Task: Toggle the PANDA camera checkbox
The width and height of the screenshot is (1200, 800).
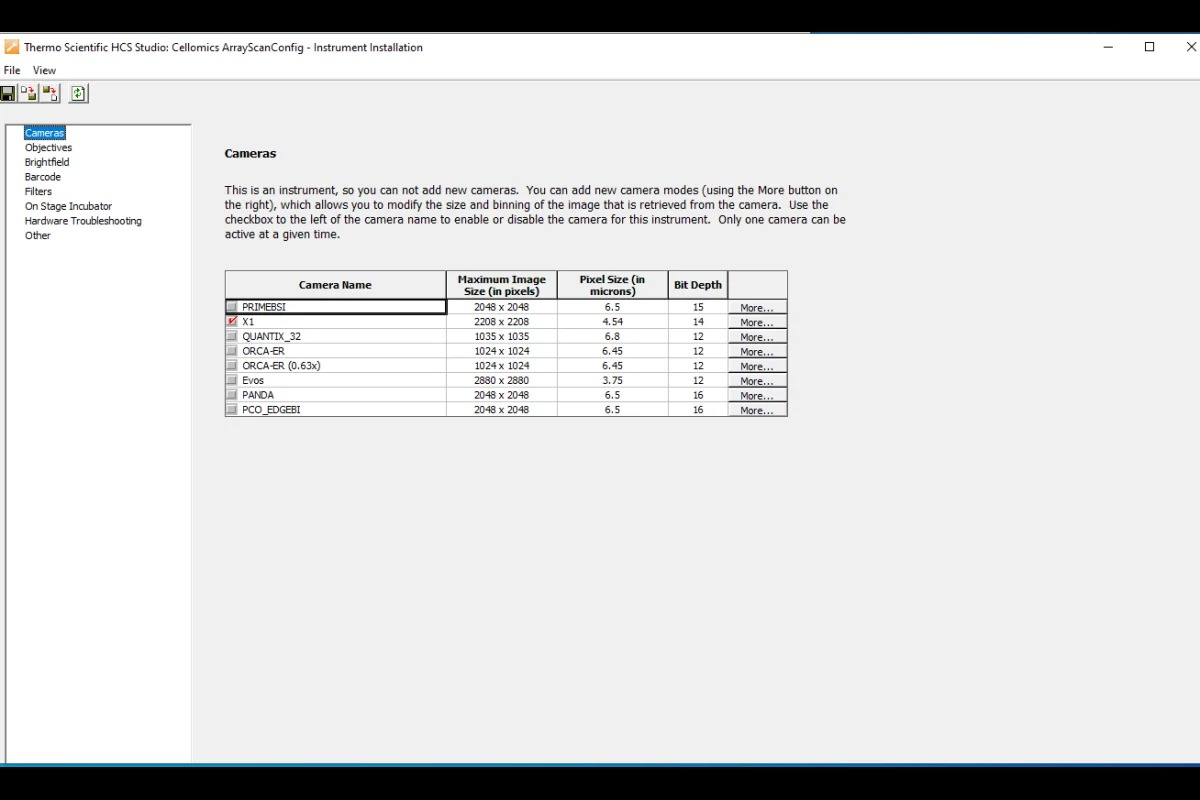Action: pyautogui.click(x=233, y=395)
